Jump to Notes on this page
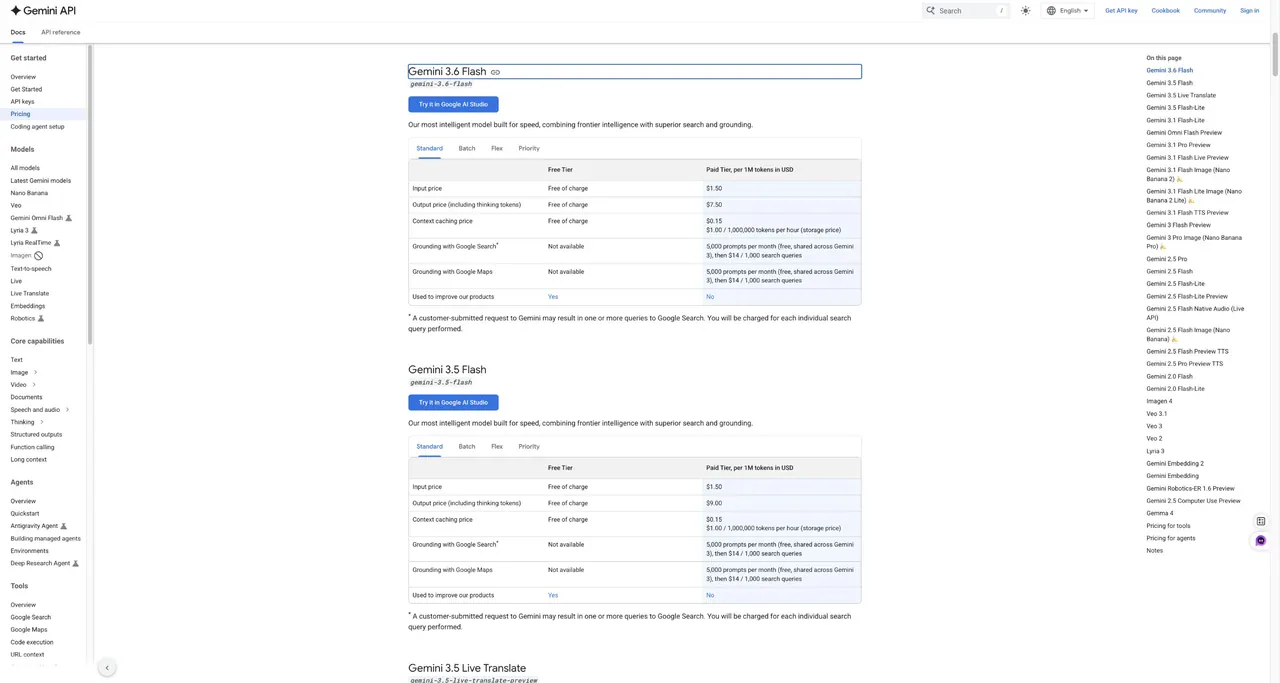 [1155, 551]
